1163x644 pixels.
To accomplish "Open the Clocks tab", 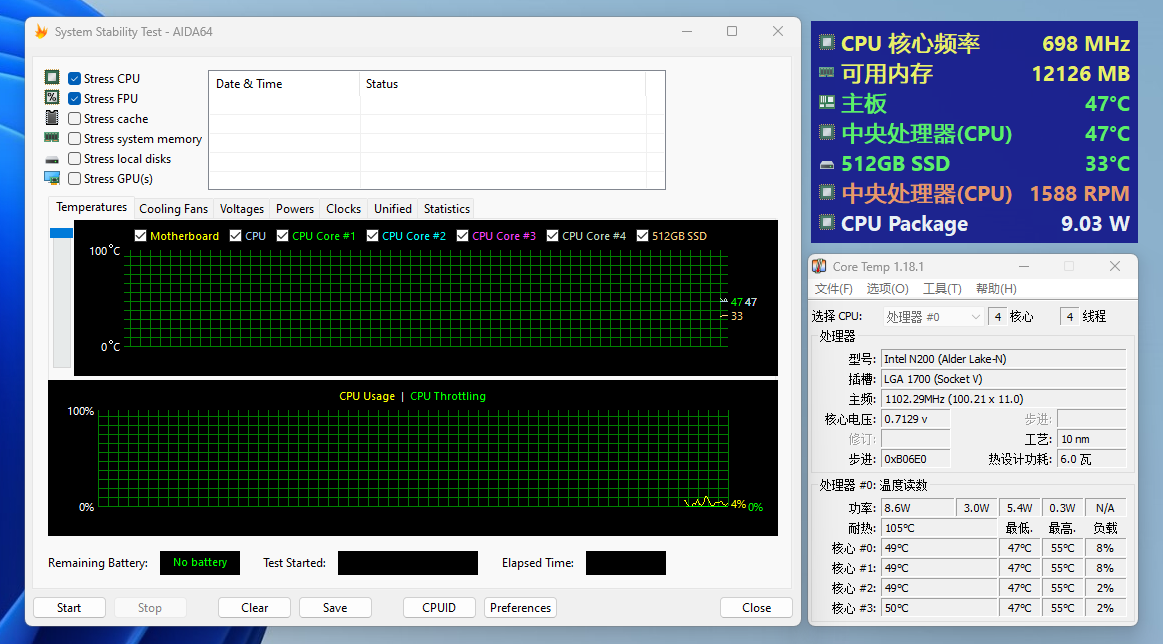I will (x=343, y=209).
